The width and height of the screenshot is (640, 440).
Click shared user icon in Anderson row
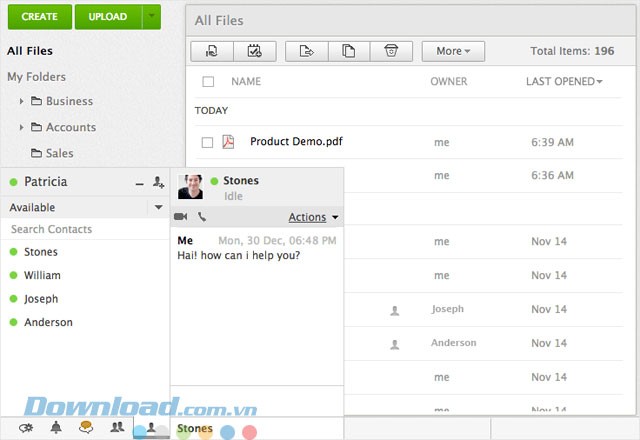click(395, 345)
